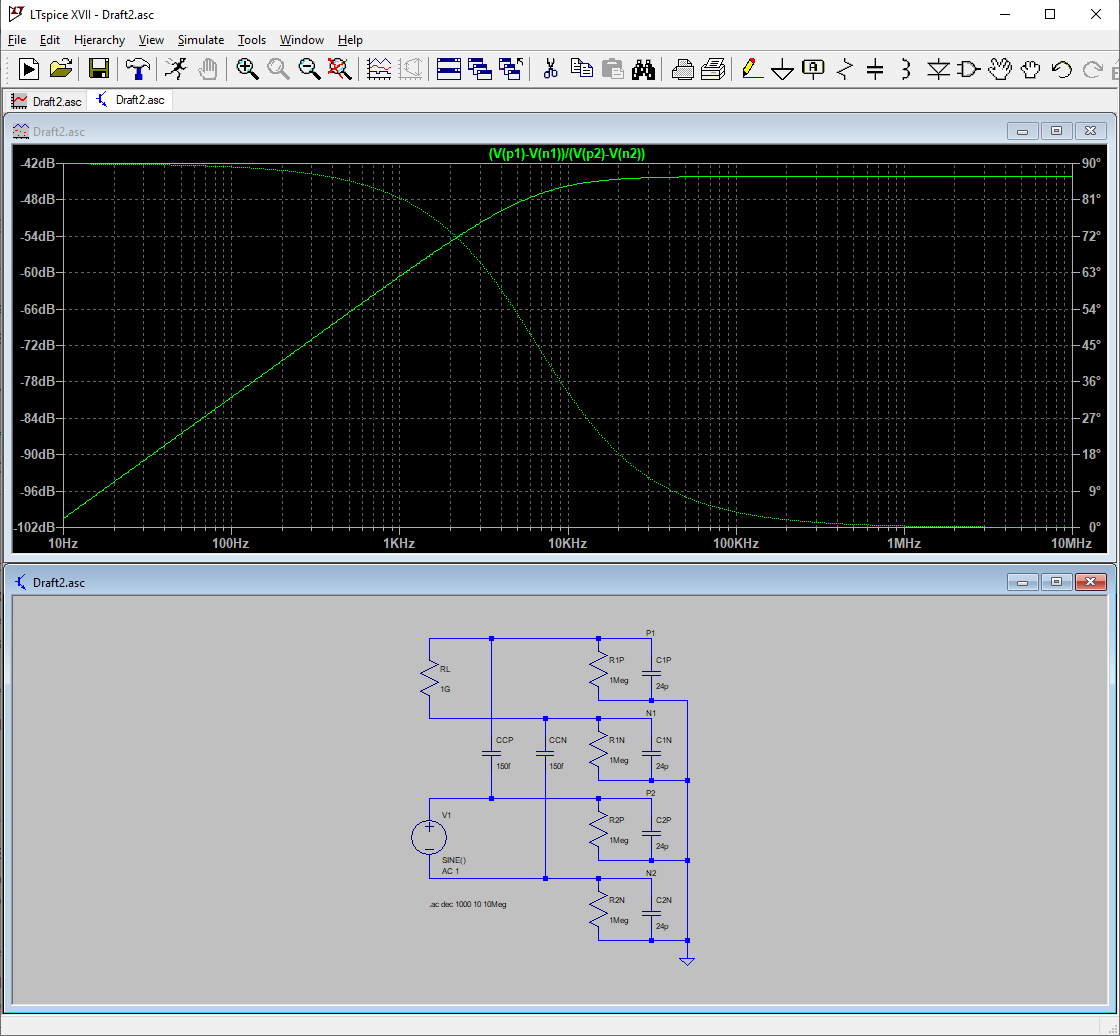
Task: Click the Save floppy disk icon
Action: [x=98, y=69]
